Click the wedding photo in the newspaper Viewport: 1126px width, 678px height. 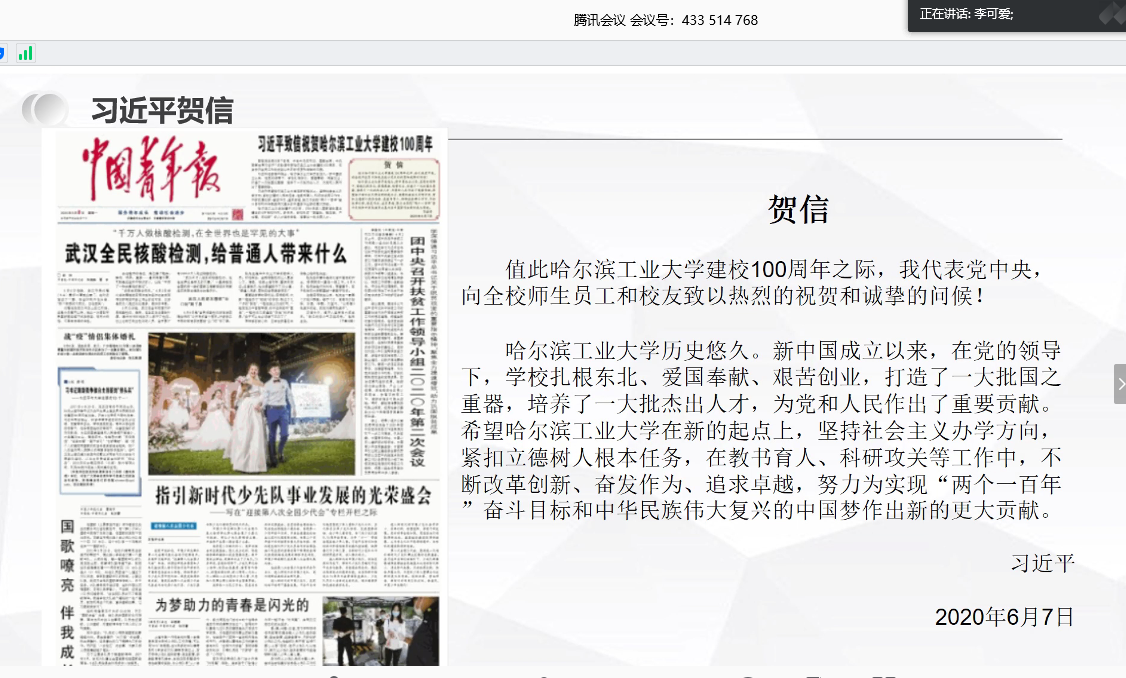(x=250, y=403)
